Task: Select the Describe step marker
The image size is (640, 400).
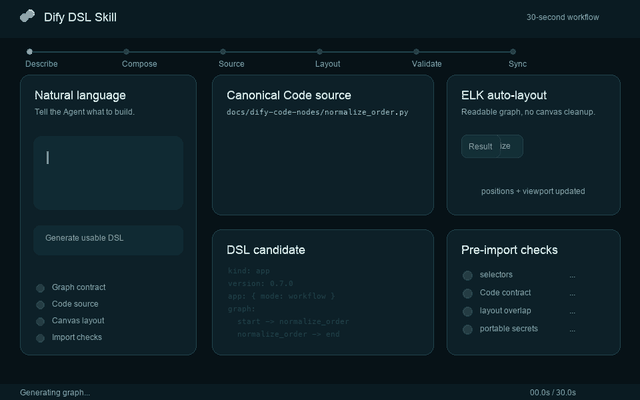Action: pyautogui.click(x=29, y=51)
